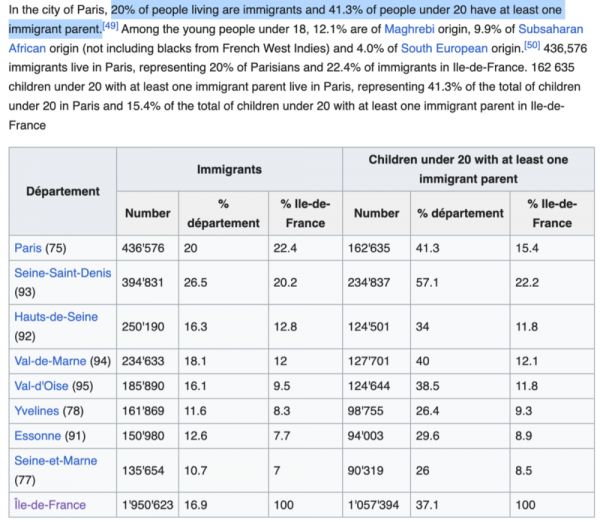Open the Île-de-France table link
Screen dimensions: 600x523
[50, 505]
